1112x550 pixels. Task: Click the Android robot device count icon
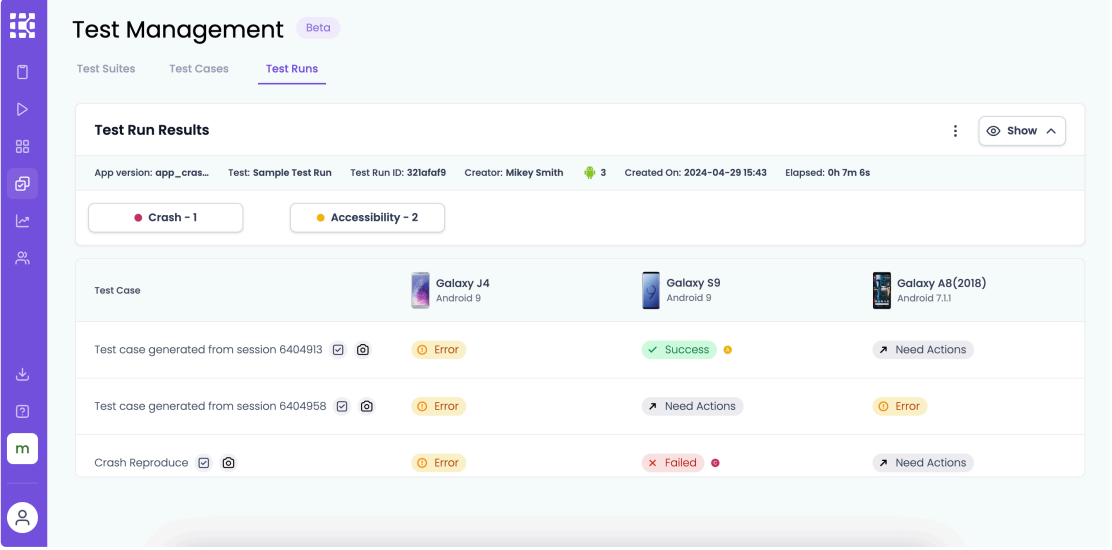pyautogui.click(x=589, y=172)
